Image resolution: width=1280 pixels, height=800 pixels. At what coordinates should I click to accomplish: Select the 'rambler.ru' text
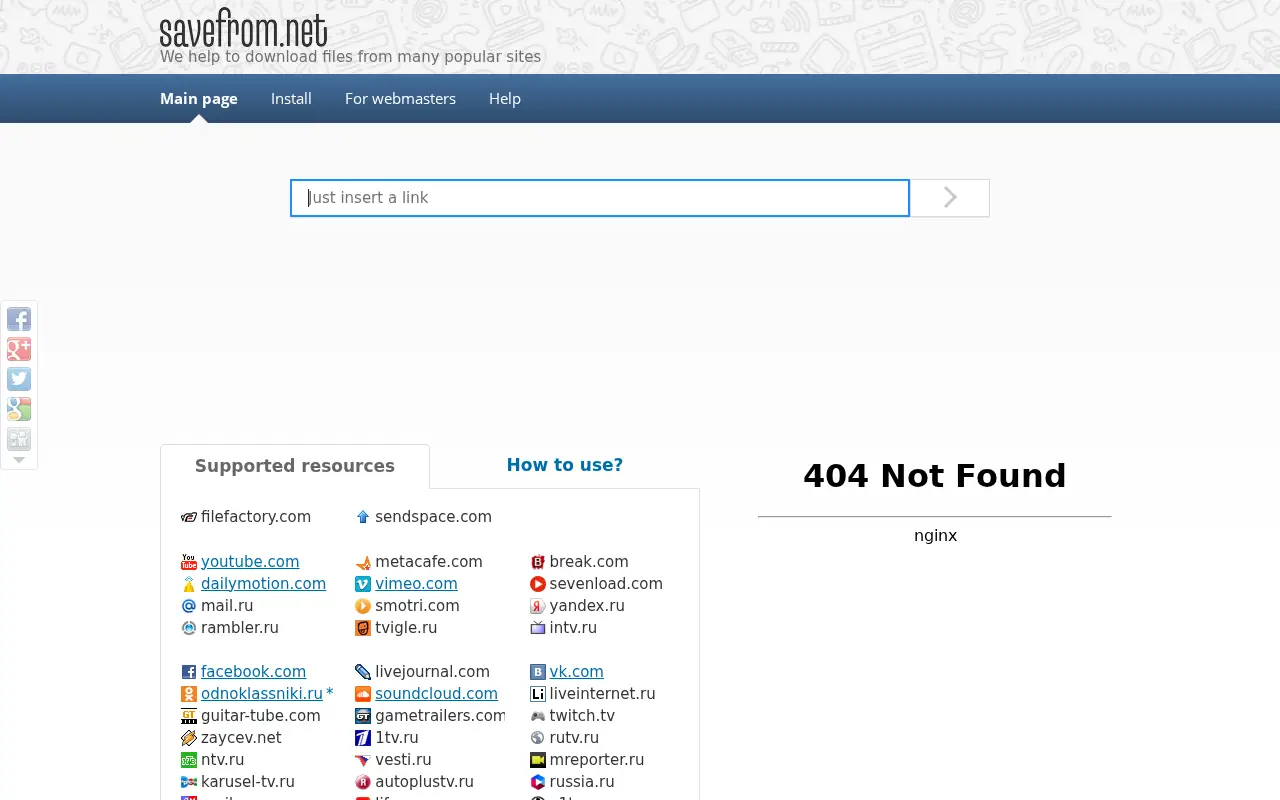click(240, 628)
